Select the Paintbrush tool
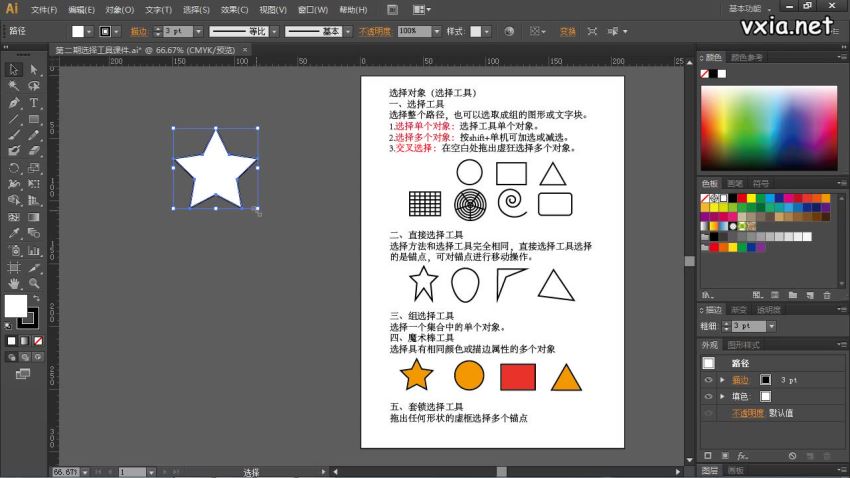This screenshot has height=478, width=850. [14, 135]
